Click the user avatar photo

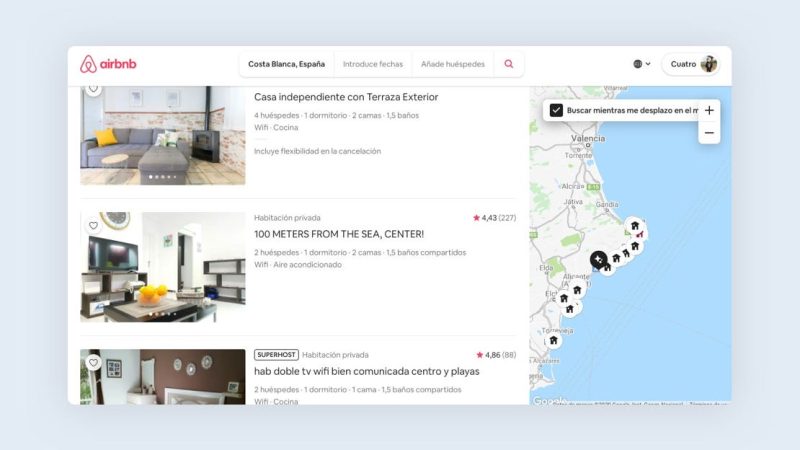point(709,64)
